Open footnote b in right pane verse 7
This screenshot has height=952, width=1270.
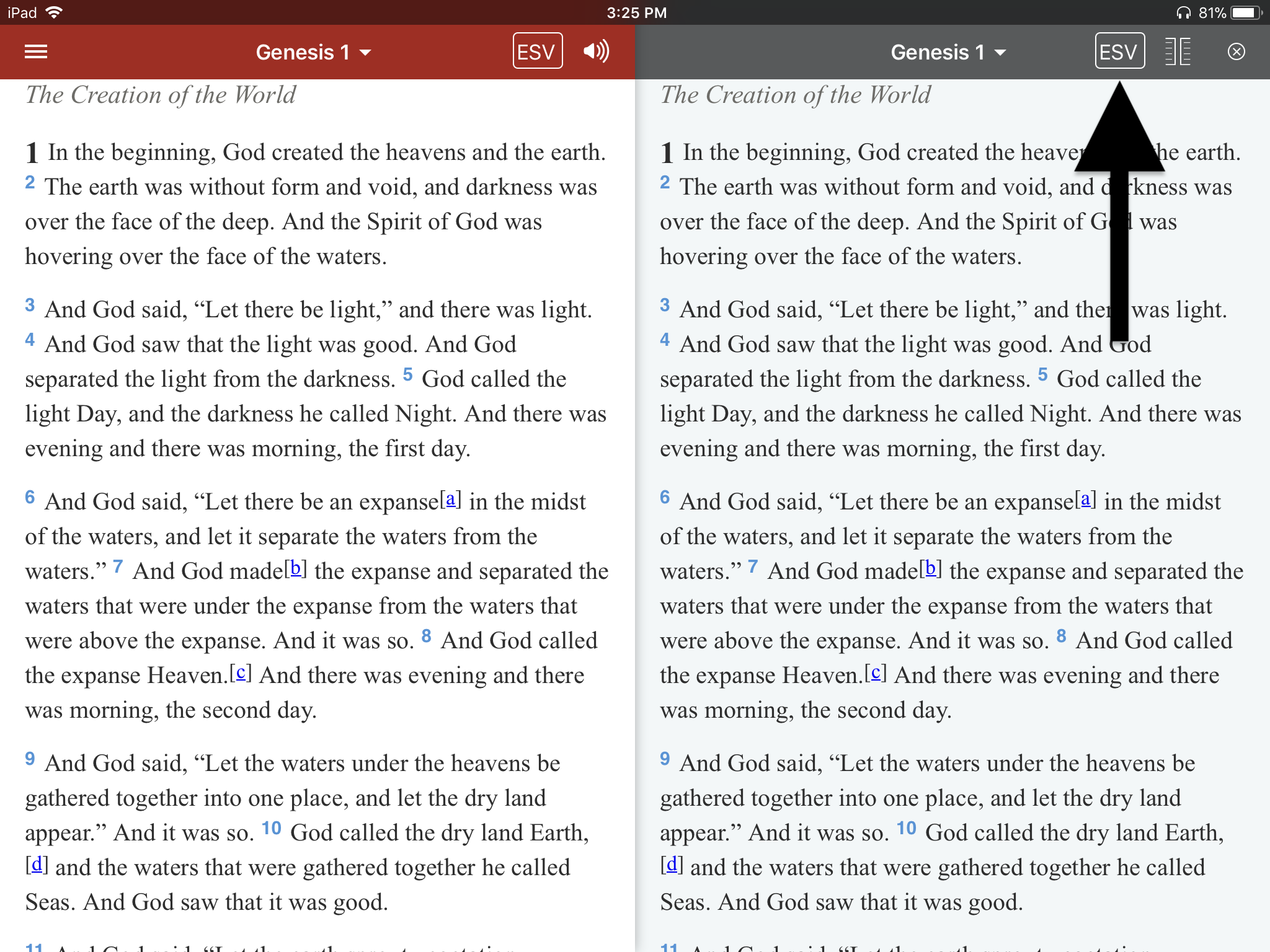pyautogui.click(x=931, y=568)
